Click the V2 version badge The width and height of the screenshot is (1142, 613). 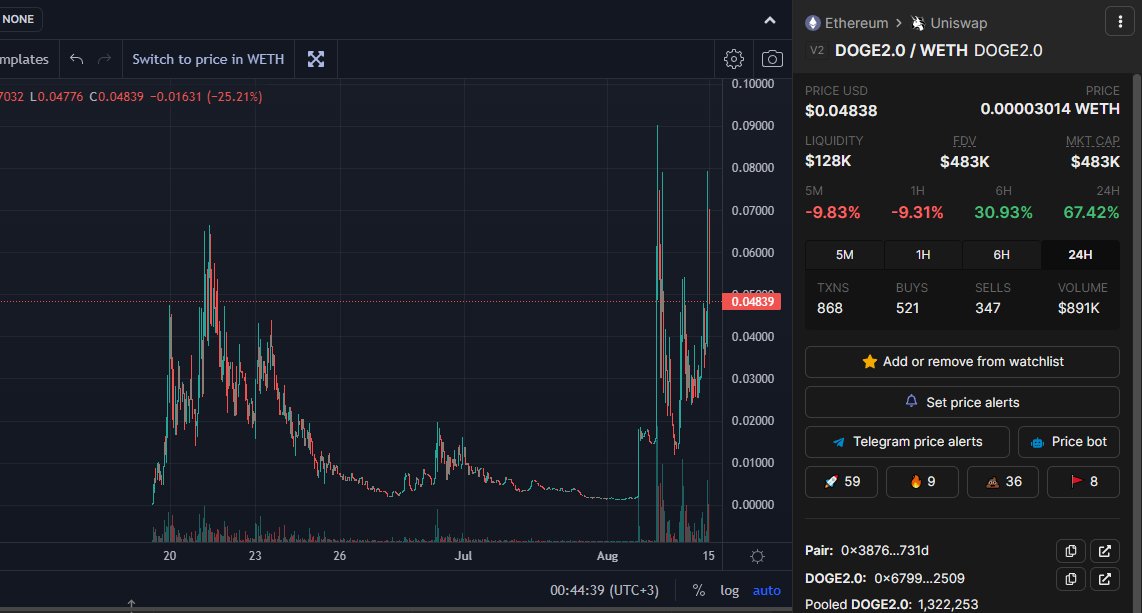coord(817,51)
